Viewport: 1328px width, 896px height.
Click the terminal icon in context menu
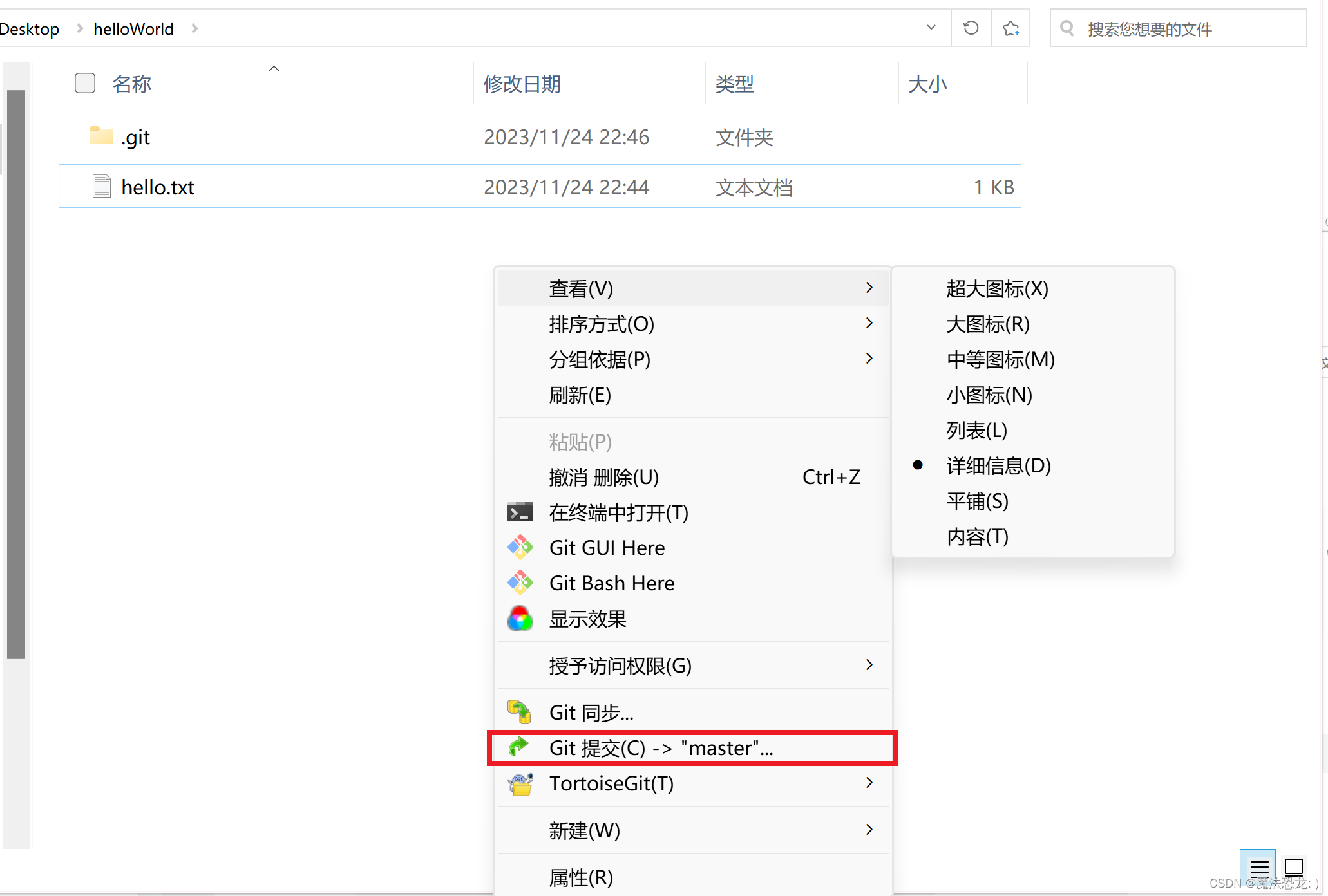tap(520, 512)
